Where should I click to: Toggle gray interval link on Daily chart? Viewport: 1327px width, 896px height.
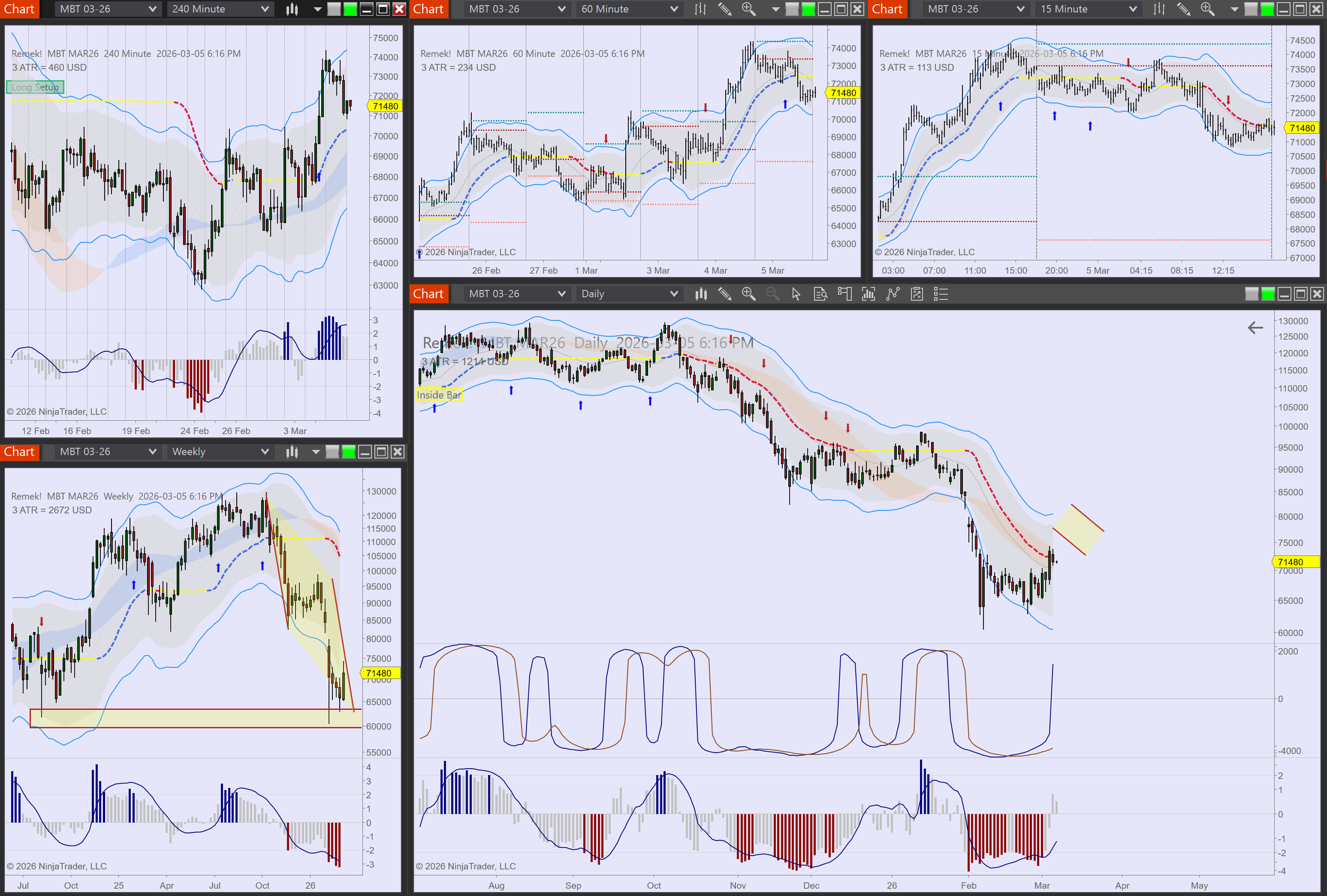point(1251,294)
